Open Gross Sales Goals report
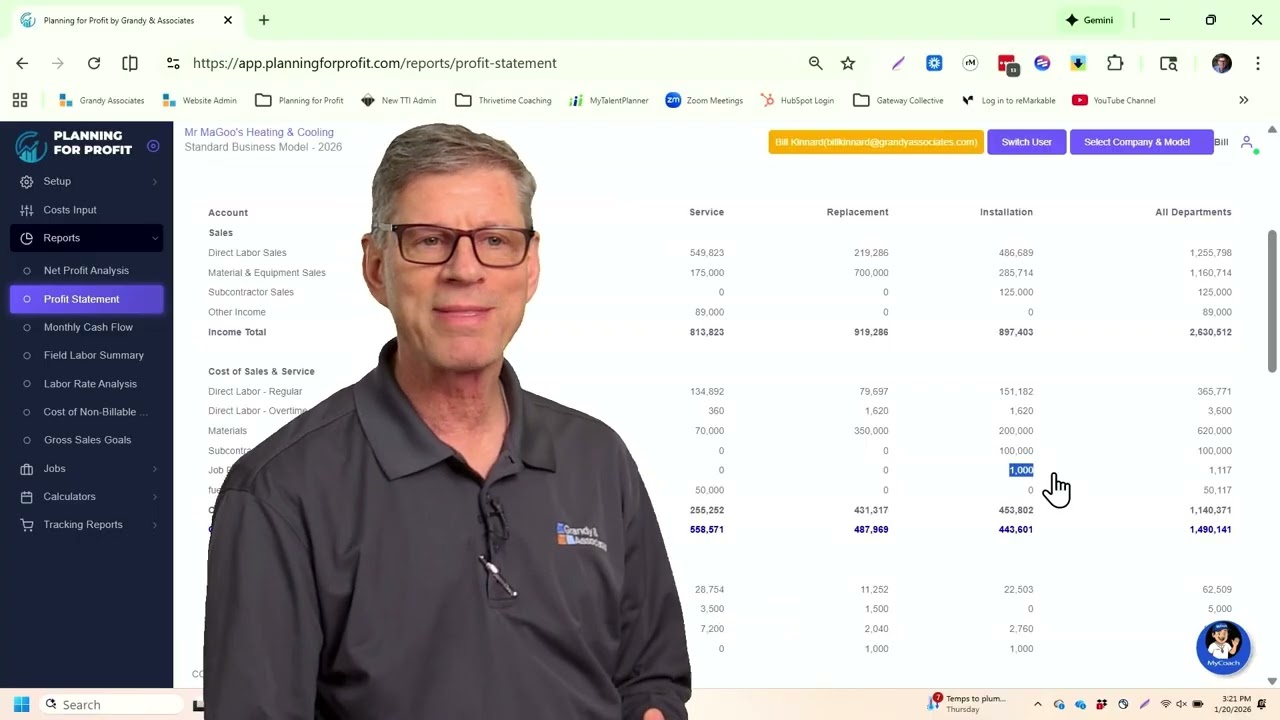 pyautogui.click(x=86, y=440)
